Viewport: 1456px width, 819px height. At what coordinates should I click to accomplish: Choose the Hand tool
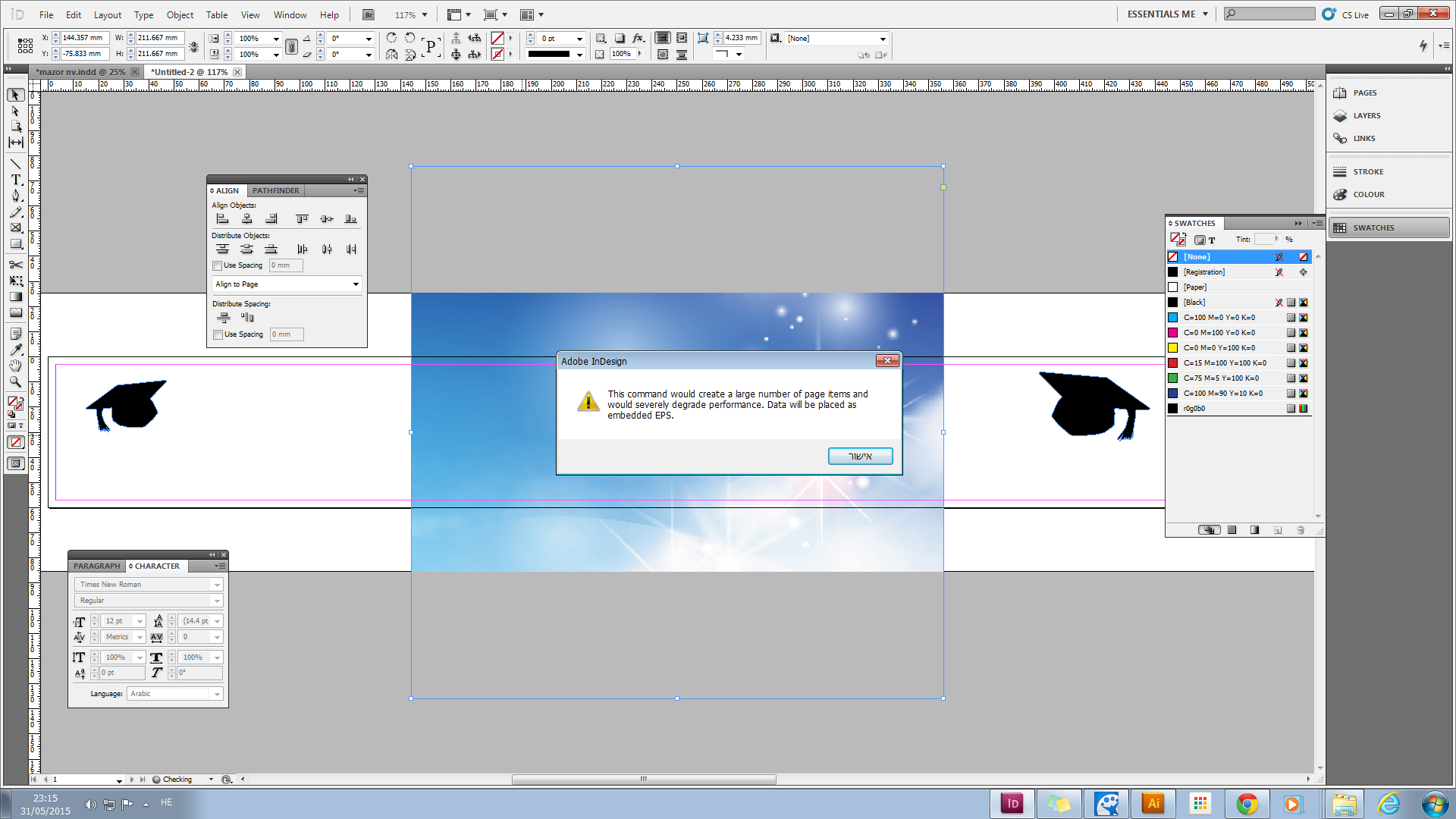pyautogui.click(x=15, y=366)
